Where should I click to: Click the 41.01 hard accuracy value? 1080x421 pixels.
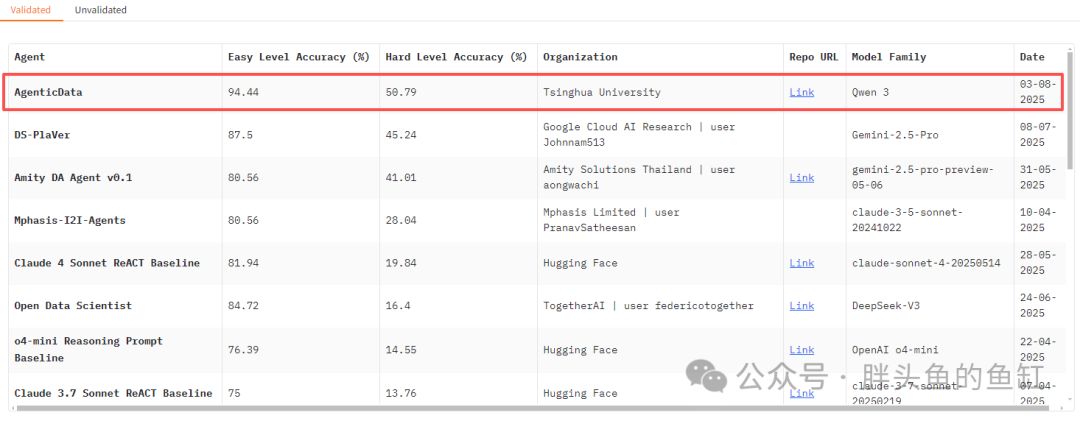401,178
